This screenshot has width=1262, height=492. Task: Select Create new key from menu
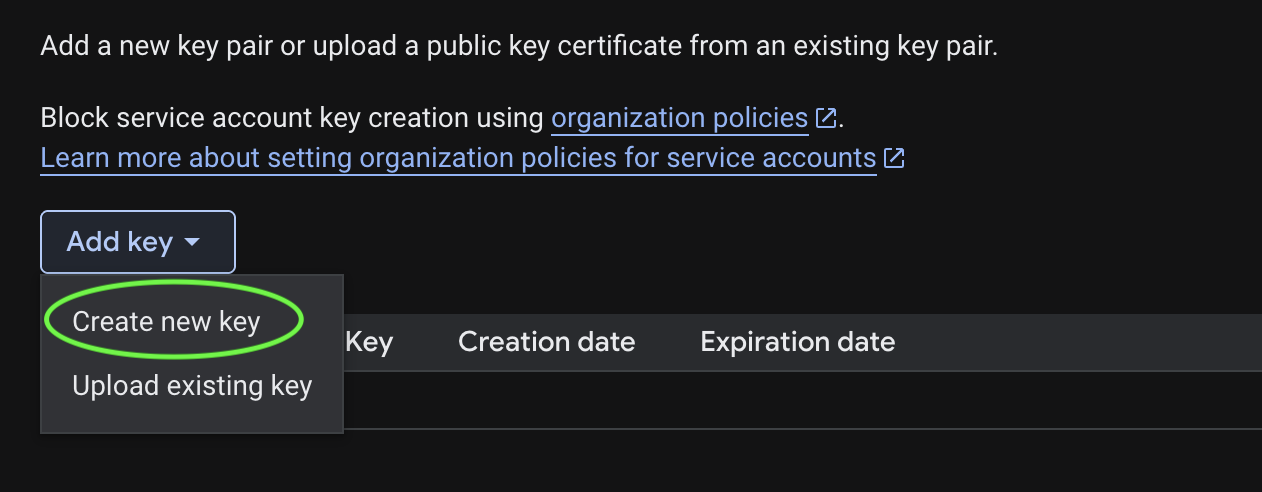click(x=166, y=321)
